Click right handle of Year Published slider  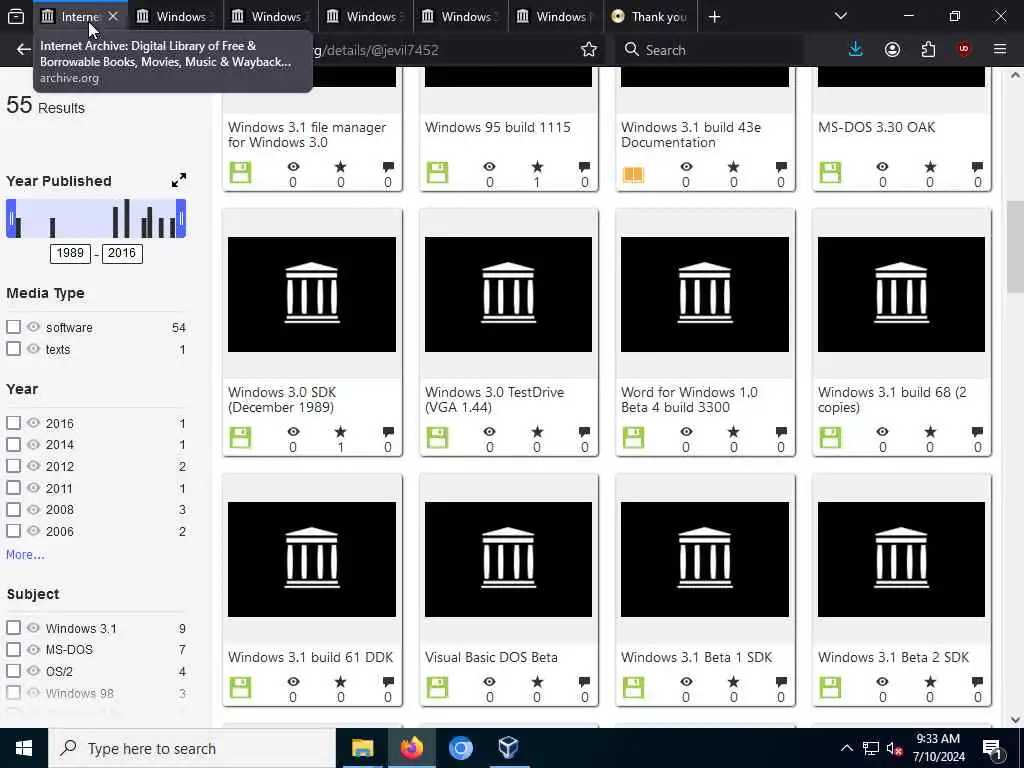(x=182, y=218)
